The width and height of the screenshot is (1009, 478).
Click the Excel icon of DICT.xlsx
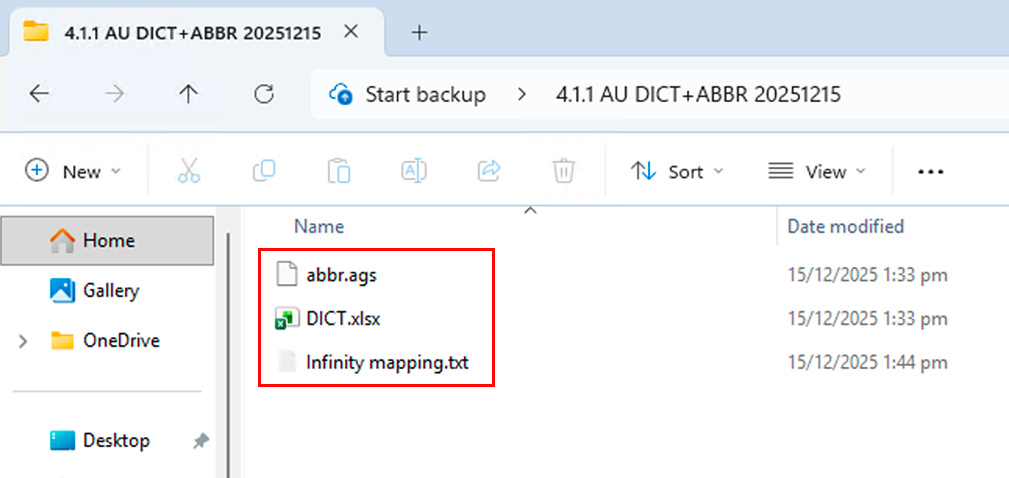click(x=287, y=318)
